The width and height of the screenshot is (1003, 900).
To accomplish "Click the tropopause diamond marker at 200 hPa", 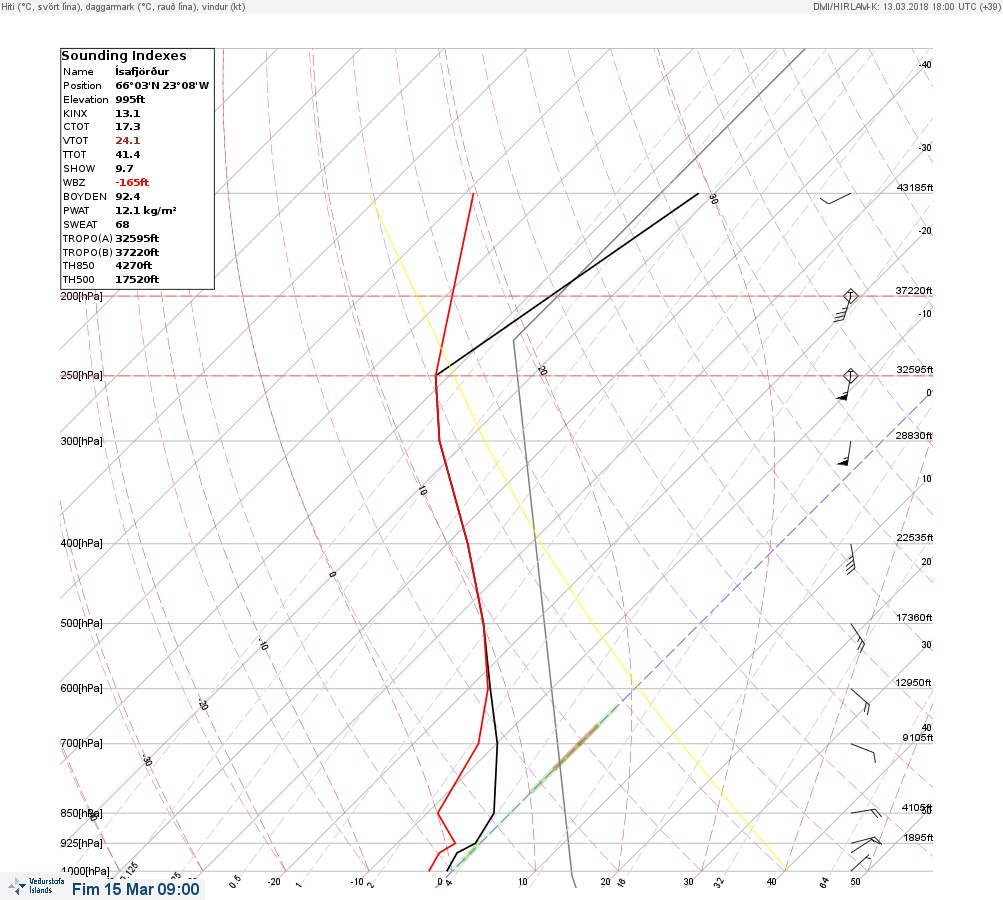I will click(850, 296).
